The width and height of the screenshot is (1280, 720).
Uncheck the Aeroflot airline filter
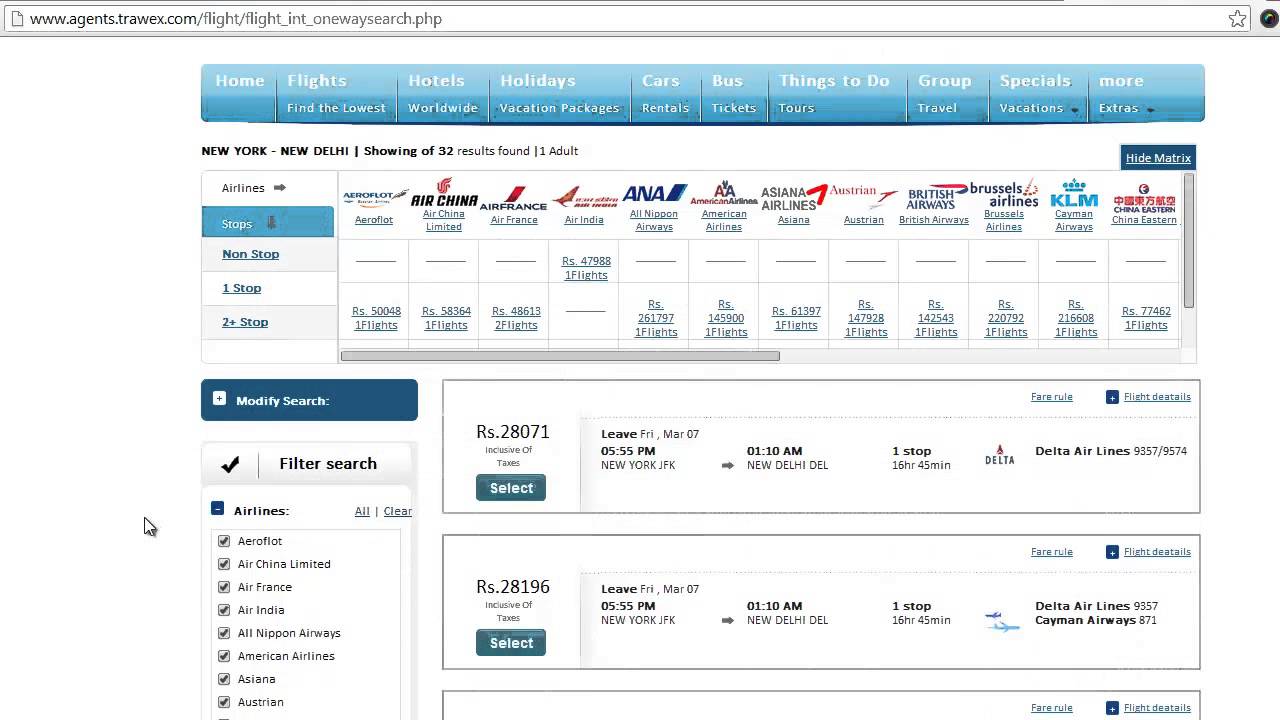click(x=224, y=541)
